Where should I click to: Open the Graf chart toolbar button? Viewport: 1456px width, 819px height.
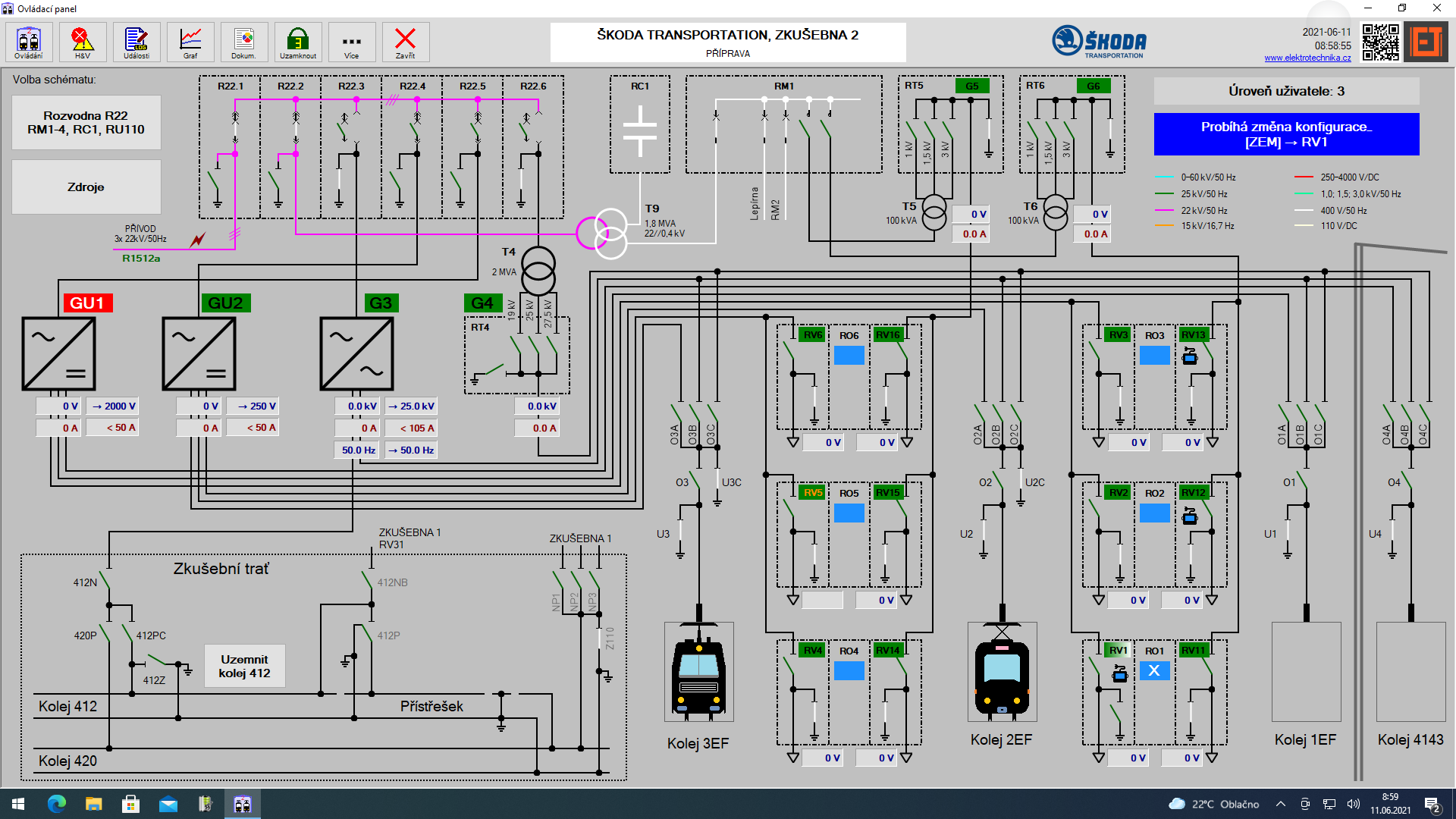[190, 42]
